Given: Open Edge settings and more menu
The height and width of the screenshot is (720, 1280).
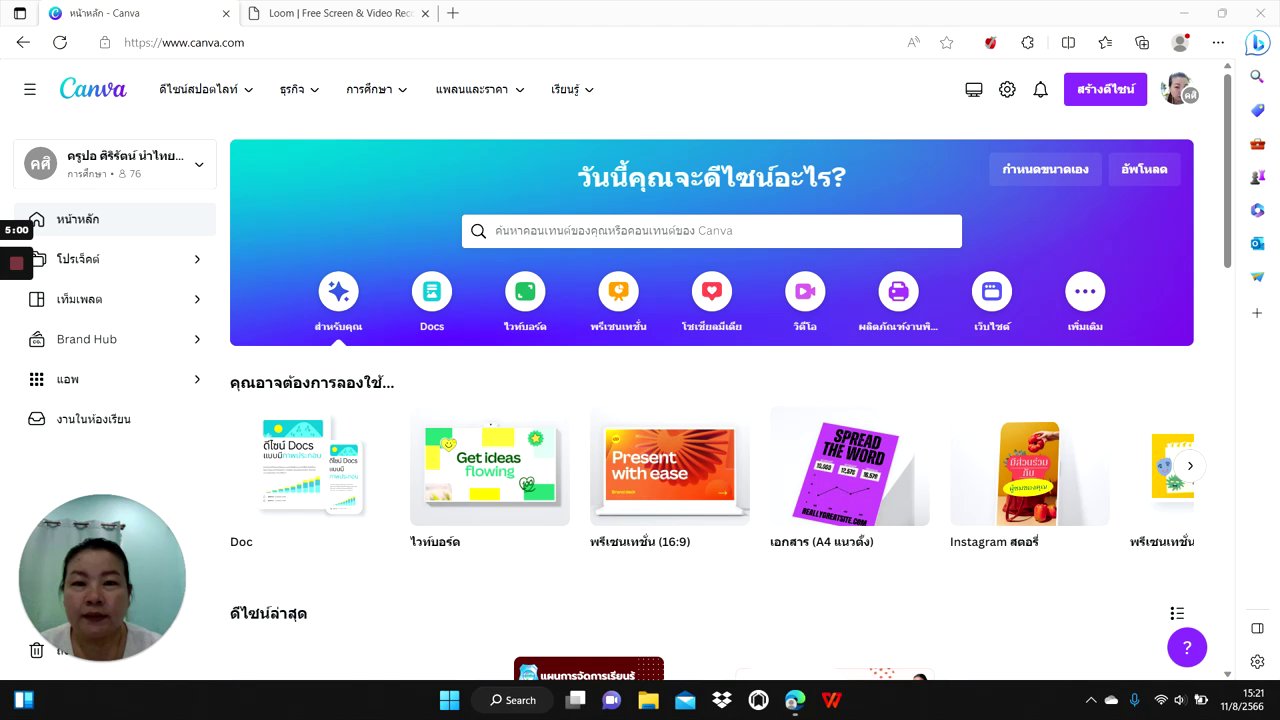Looking at the screenshot, I should point(1218,43).
